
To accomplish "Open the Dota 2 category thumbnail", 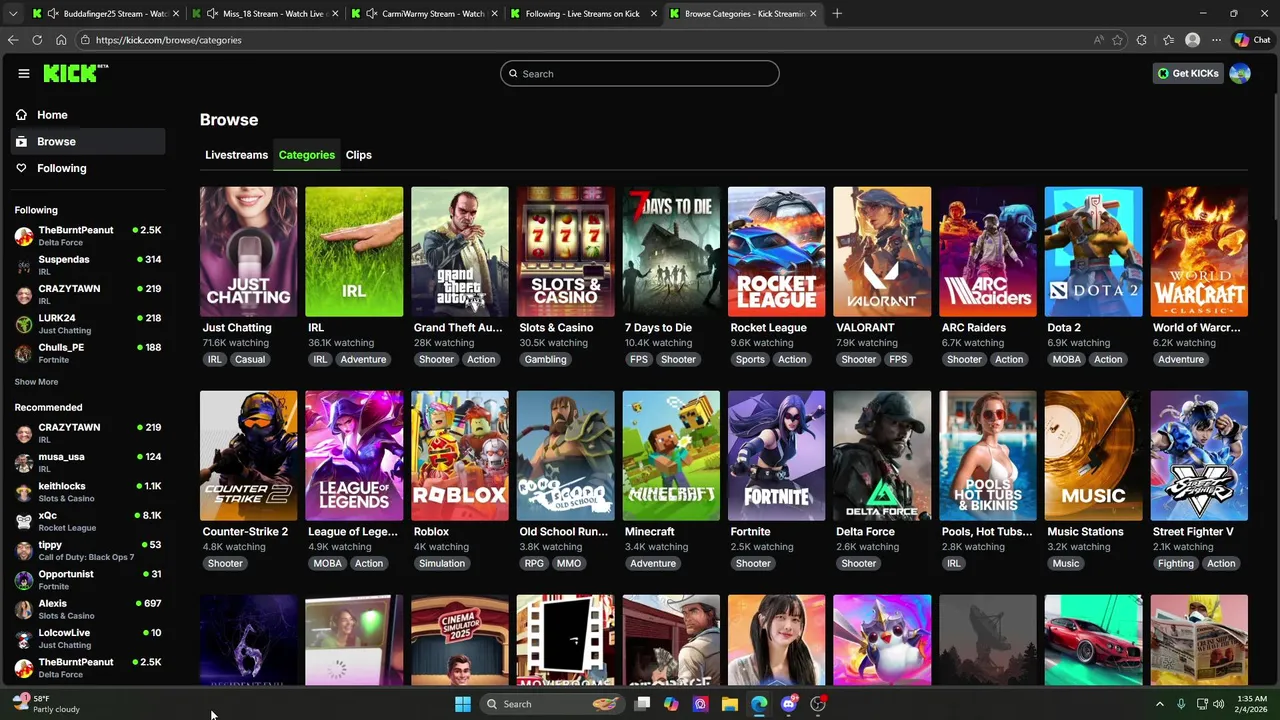I will coord(1093,252).
